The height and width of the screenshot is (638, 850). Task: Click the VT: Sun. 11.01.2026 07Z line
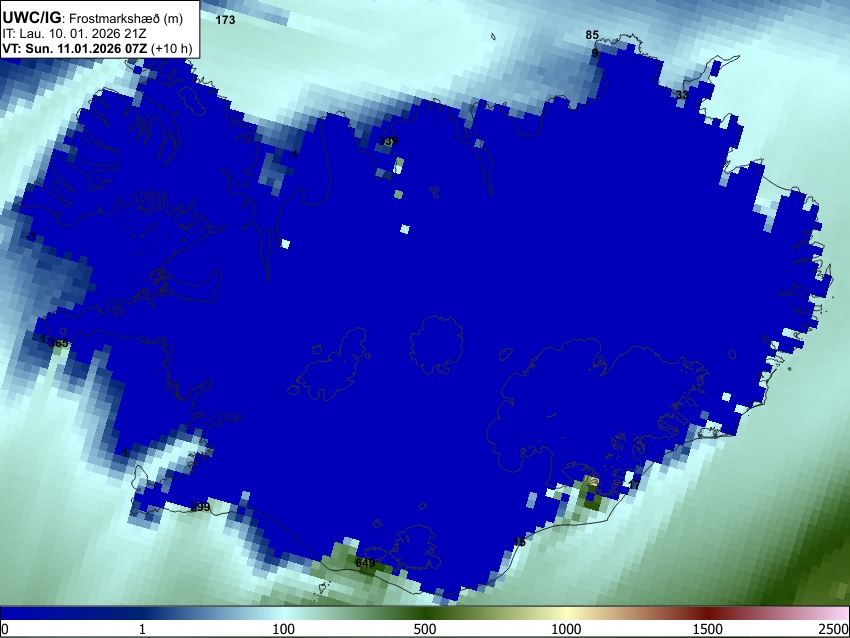pos(97,48)
